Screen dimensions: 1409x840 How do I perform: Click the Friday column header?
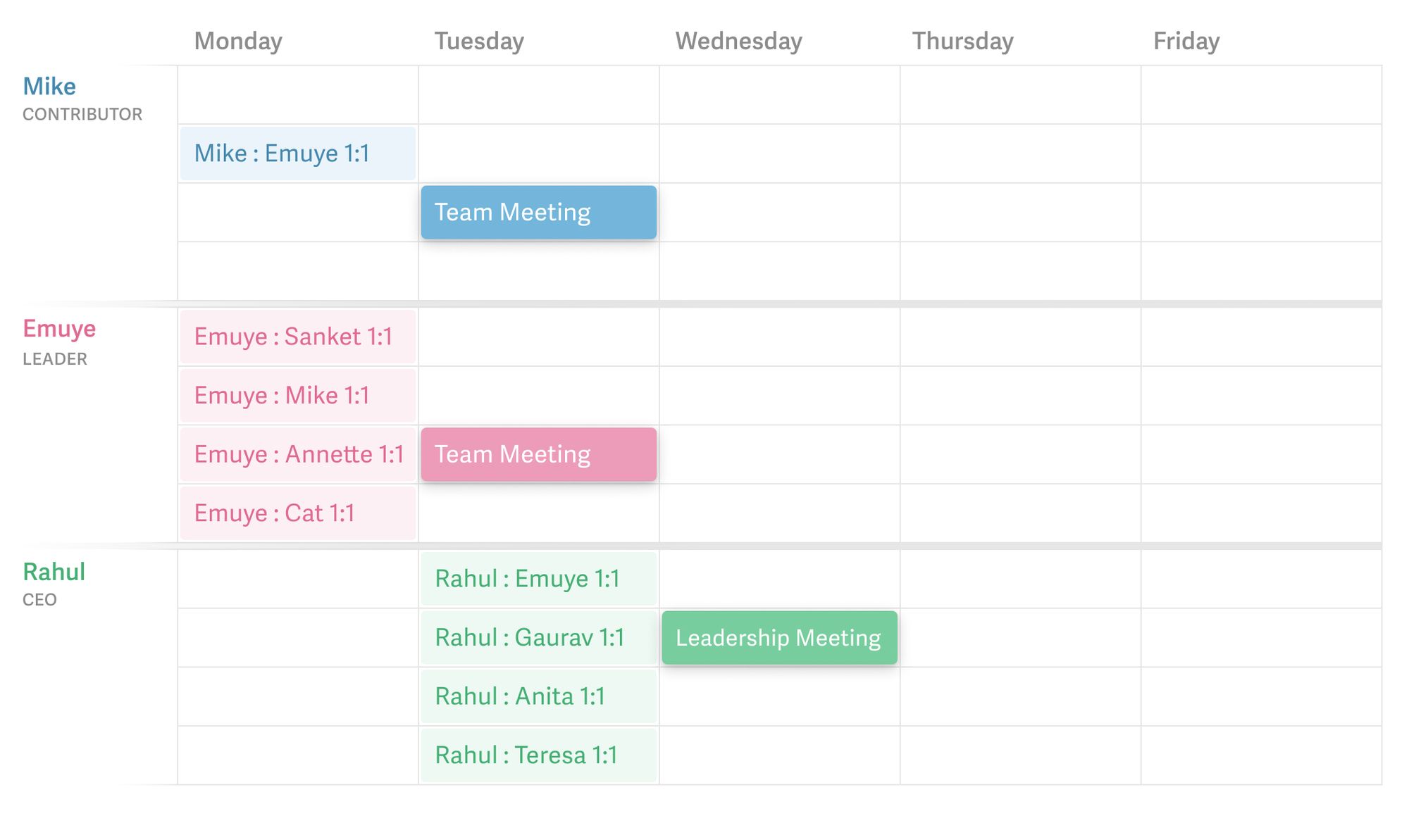click(x=1186, y=41)
